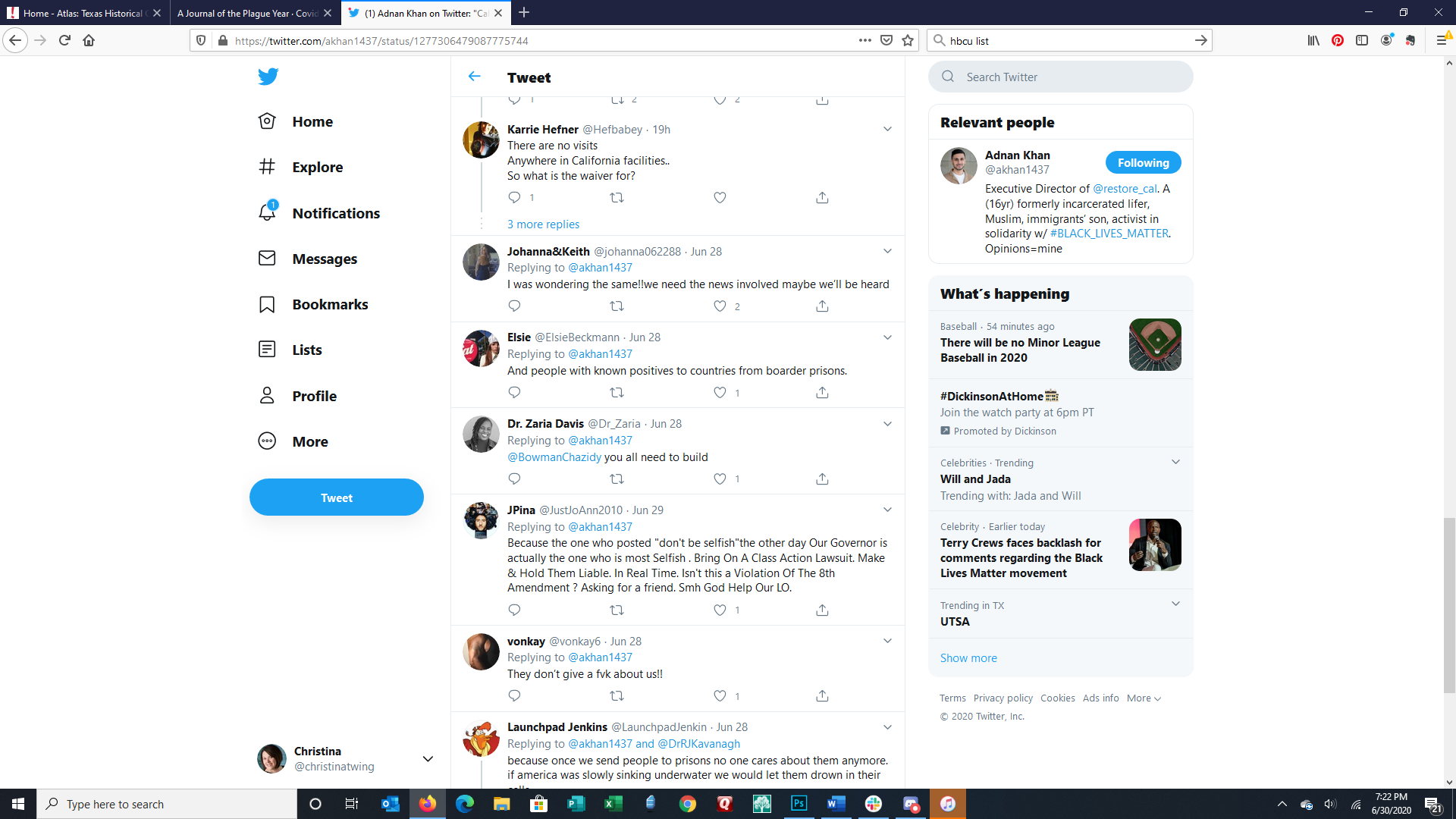
Task: Toggle like on Johanna&Keith's reply
Action: (x=720, y=306)
